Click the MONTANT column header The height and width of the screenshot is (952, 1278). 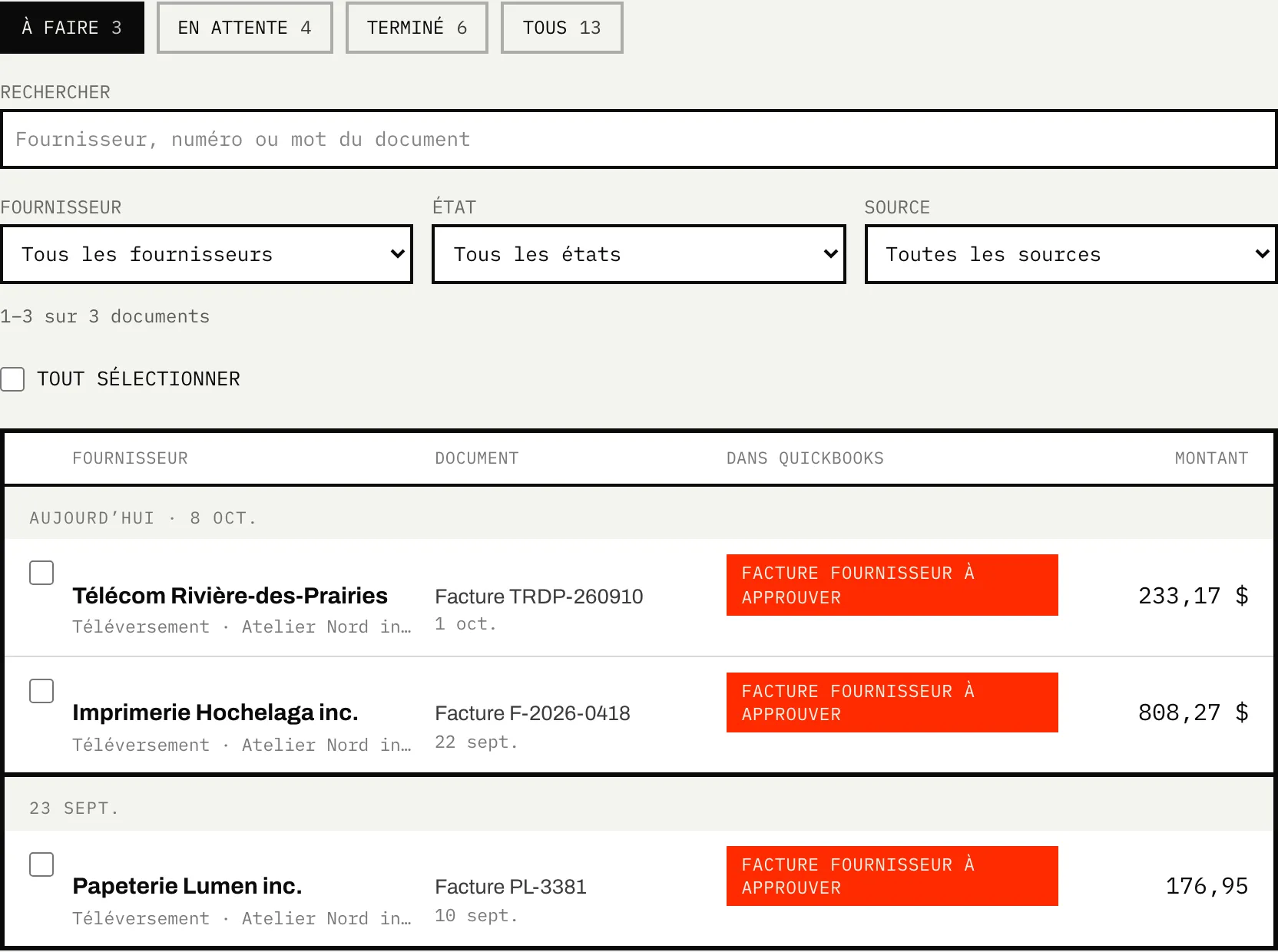(1211, 458)
